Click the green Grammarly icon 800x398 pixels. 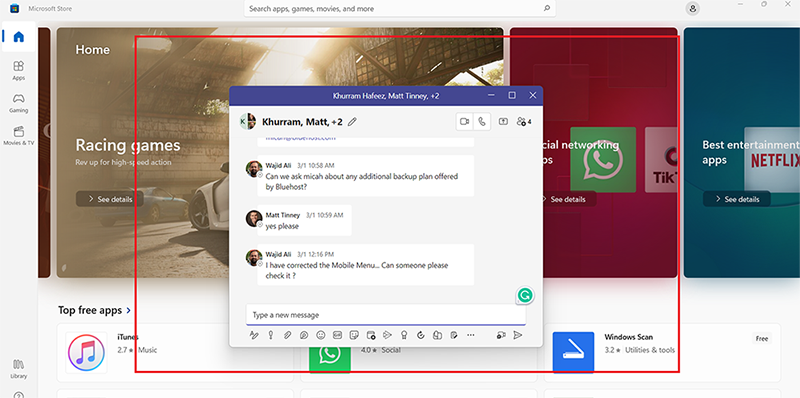[525, 295]
